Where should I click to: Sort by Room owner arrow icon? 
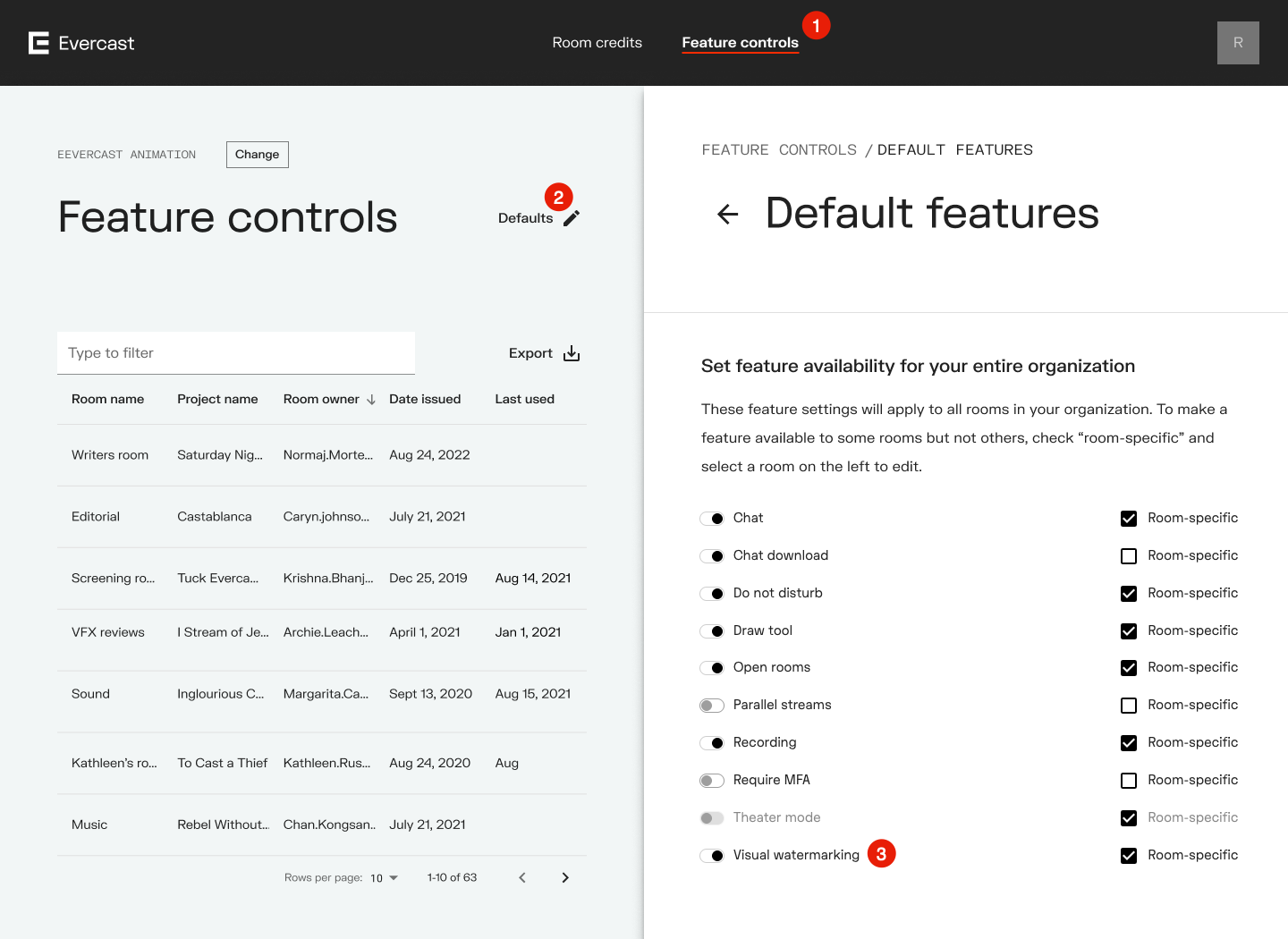coord(371,400)
